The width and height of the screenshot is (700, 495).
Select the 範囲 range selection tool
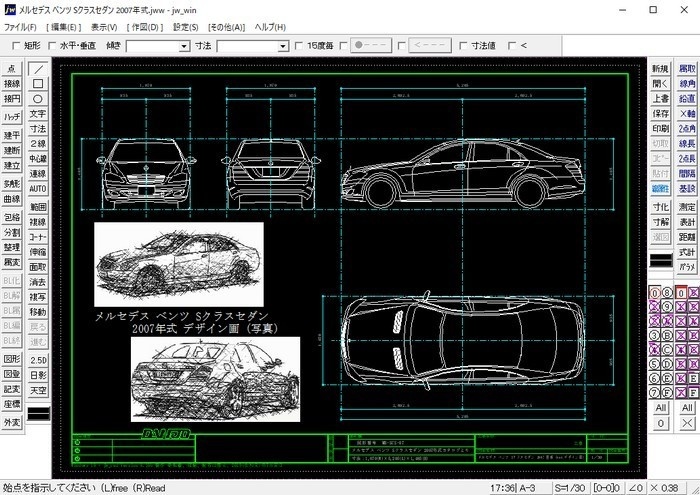click(38, 207)
